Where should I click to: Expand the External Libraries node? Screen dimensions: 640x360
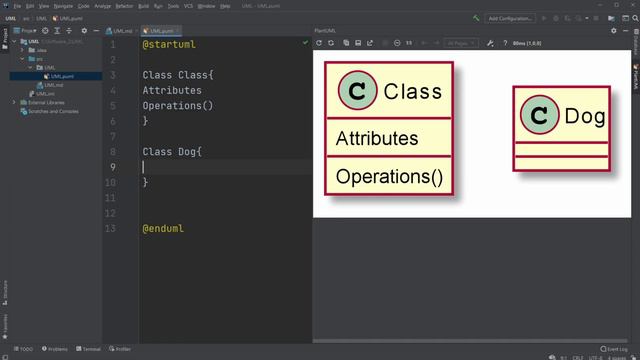tap(14, 102)
